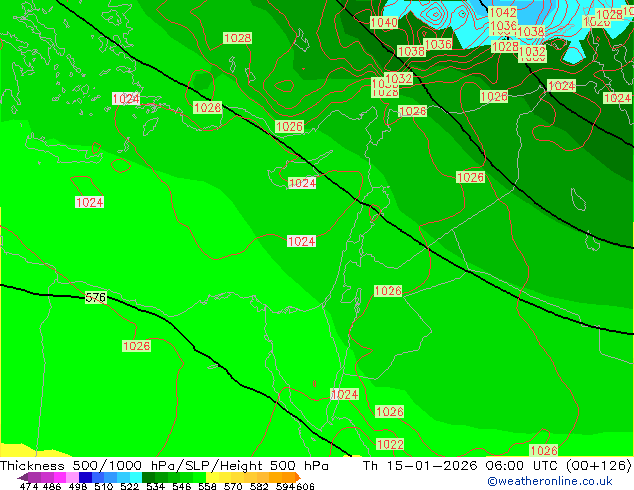Click legend value 582
This screenshot has width=634, height=490.
259,486
